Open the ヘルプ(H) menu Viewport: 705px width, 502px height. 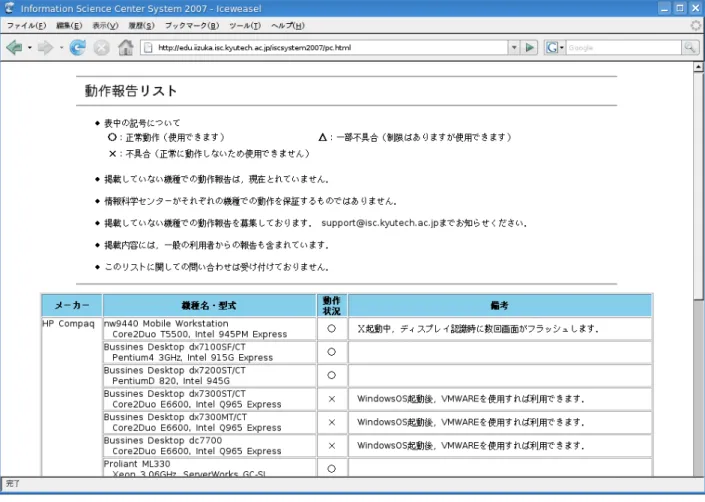[x=288, y=26]
